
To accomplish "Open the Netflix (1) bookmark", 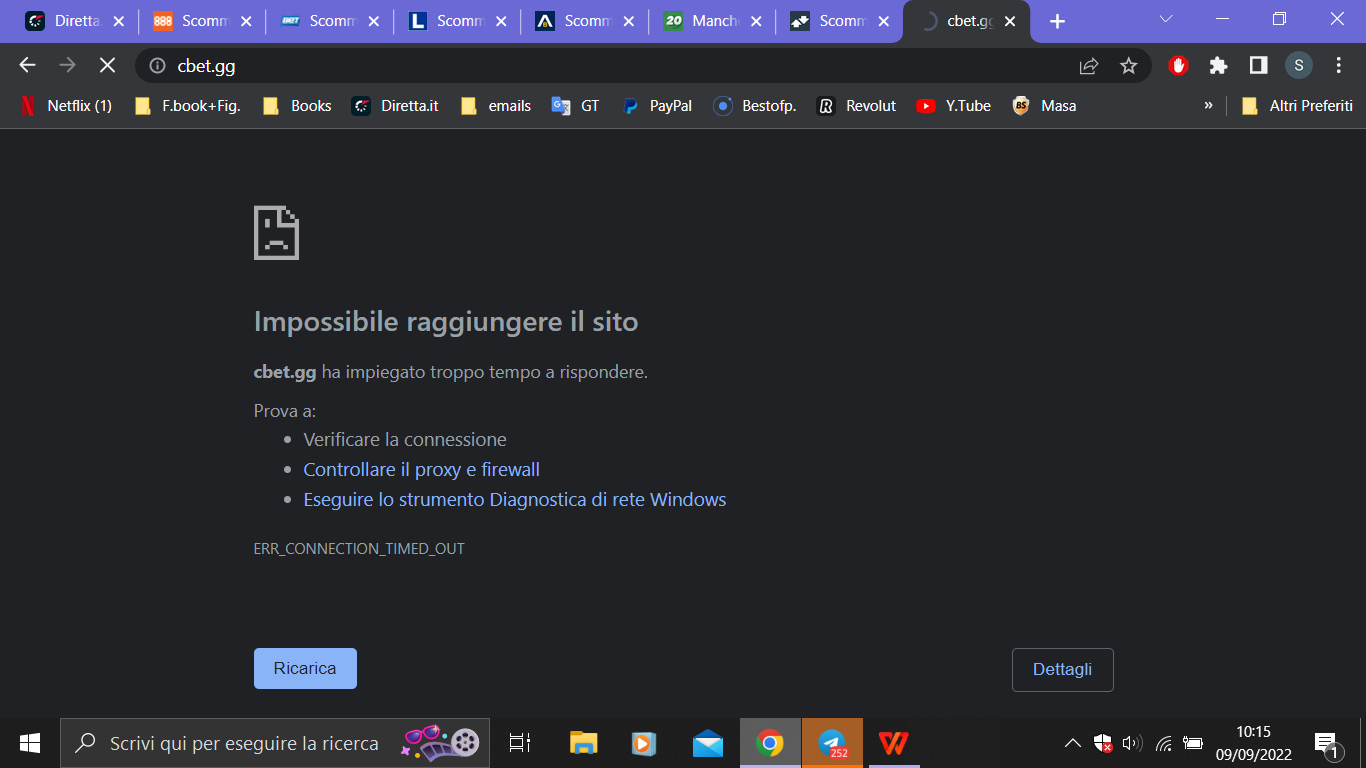I will click(x=66, y=105).
